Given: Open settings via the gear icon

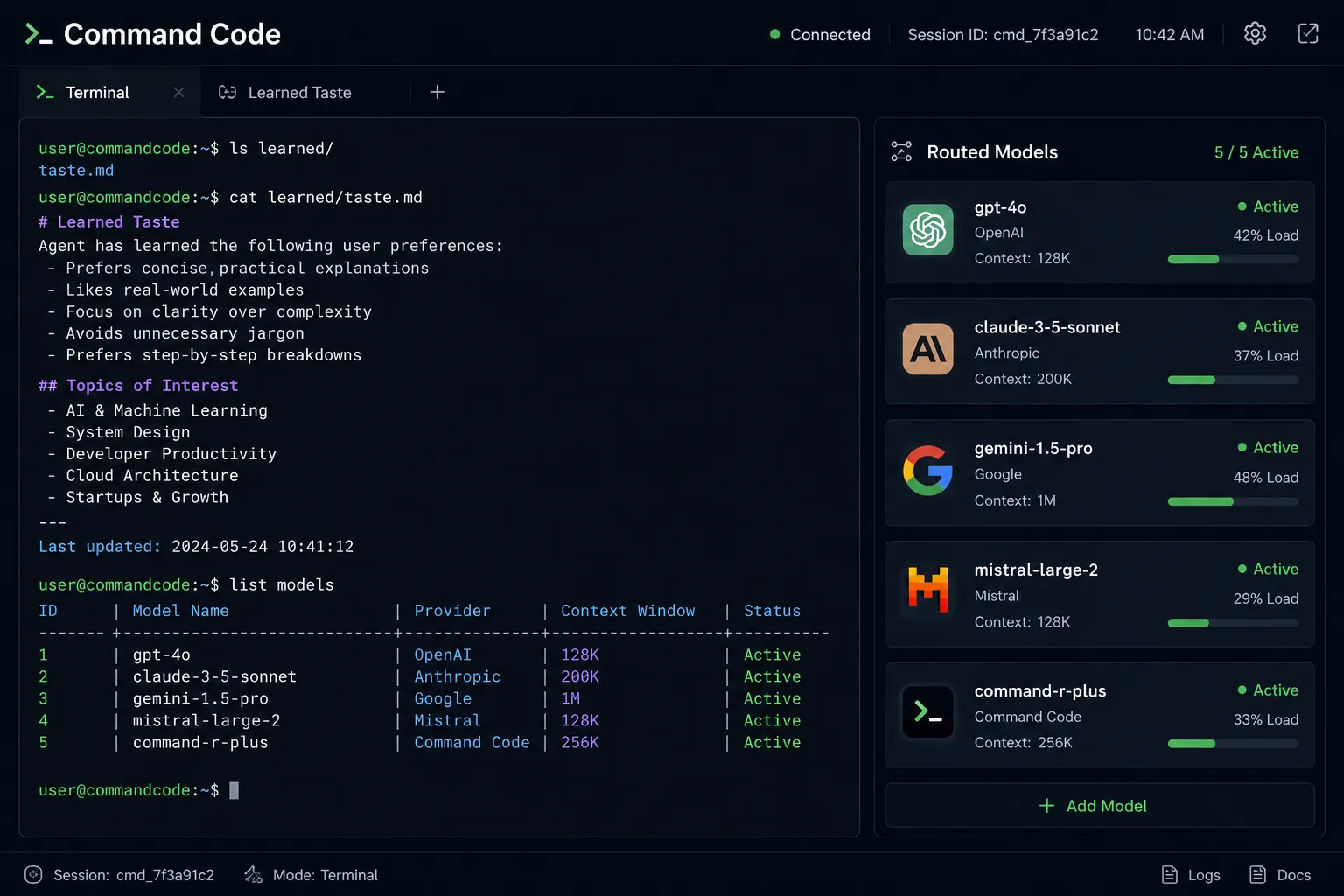Looking at the screenshot, I should click(x=1256, y=33).
